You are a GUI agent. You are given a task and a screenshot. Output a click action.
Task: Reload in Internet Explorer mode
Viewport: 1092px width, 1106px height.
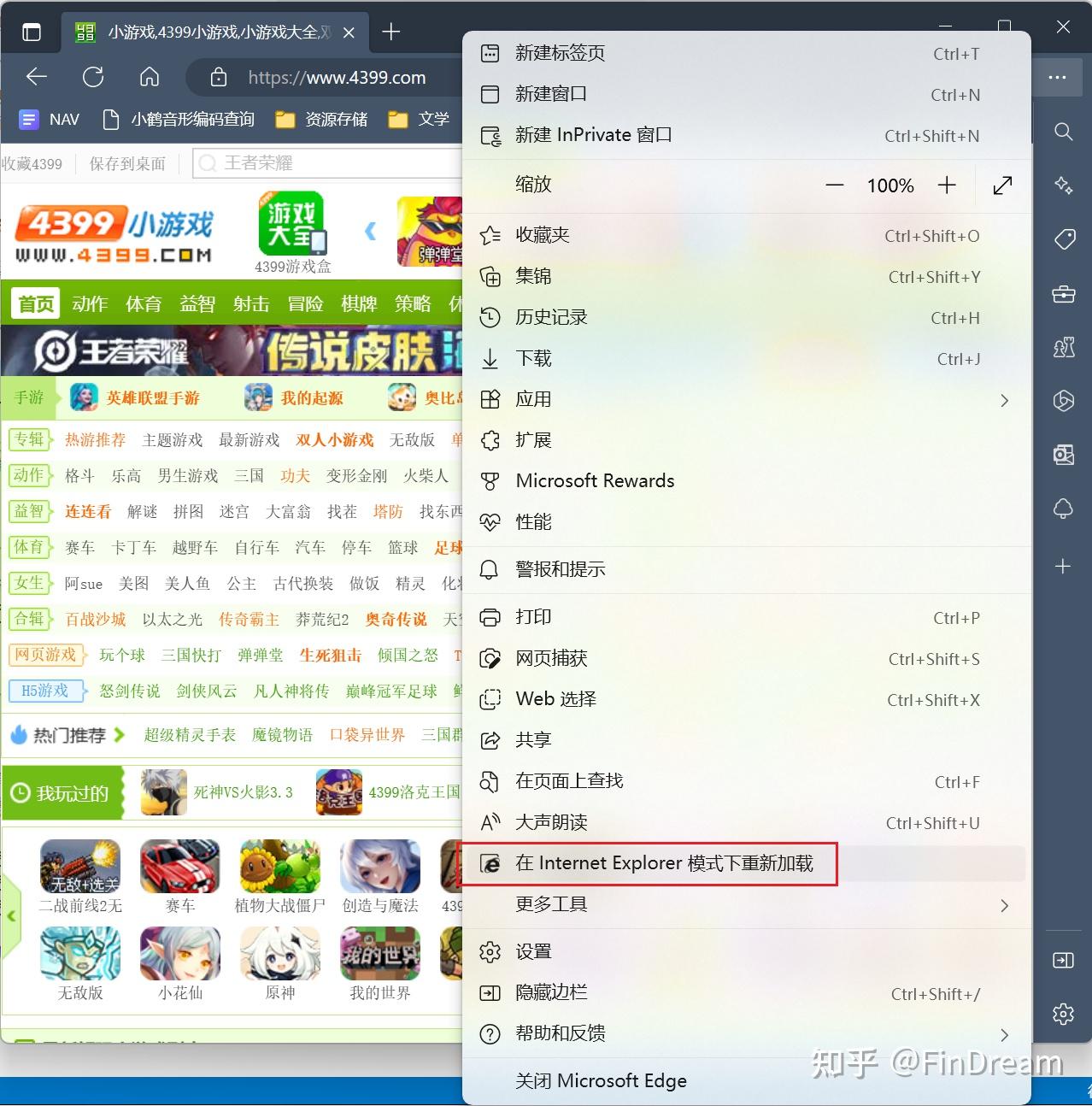tap(747, 863)
